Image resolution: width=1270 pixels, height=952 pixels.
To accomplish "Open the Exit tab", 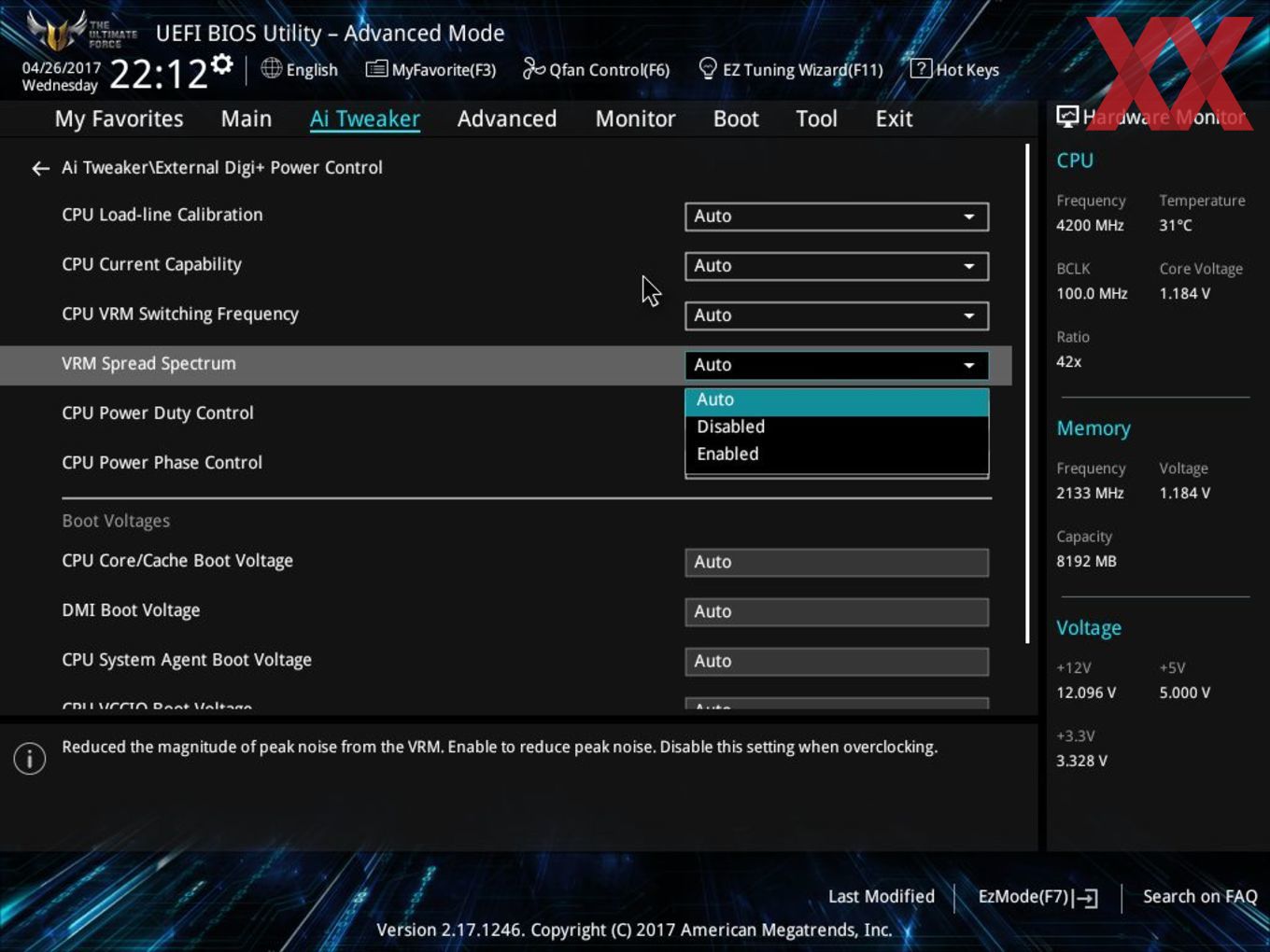I will [894, 119].
